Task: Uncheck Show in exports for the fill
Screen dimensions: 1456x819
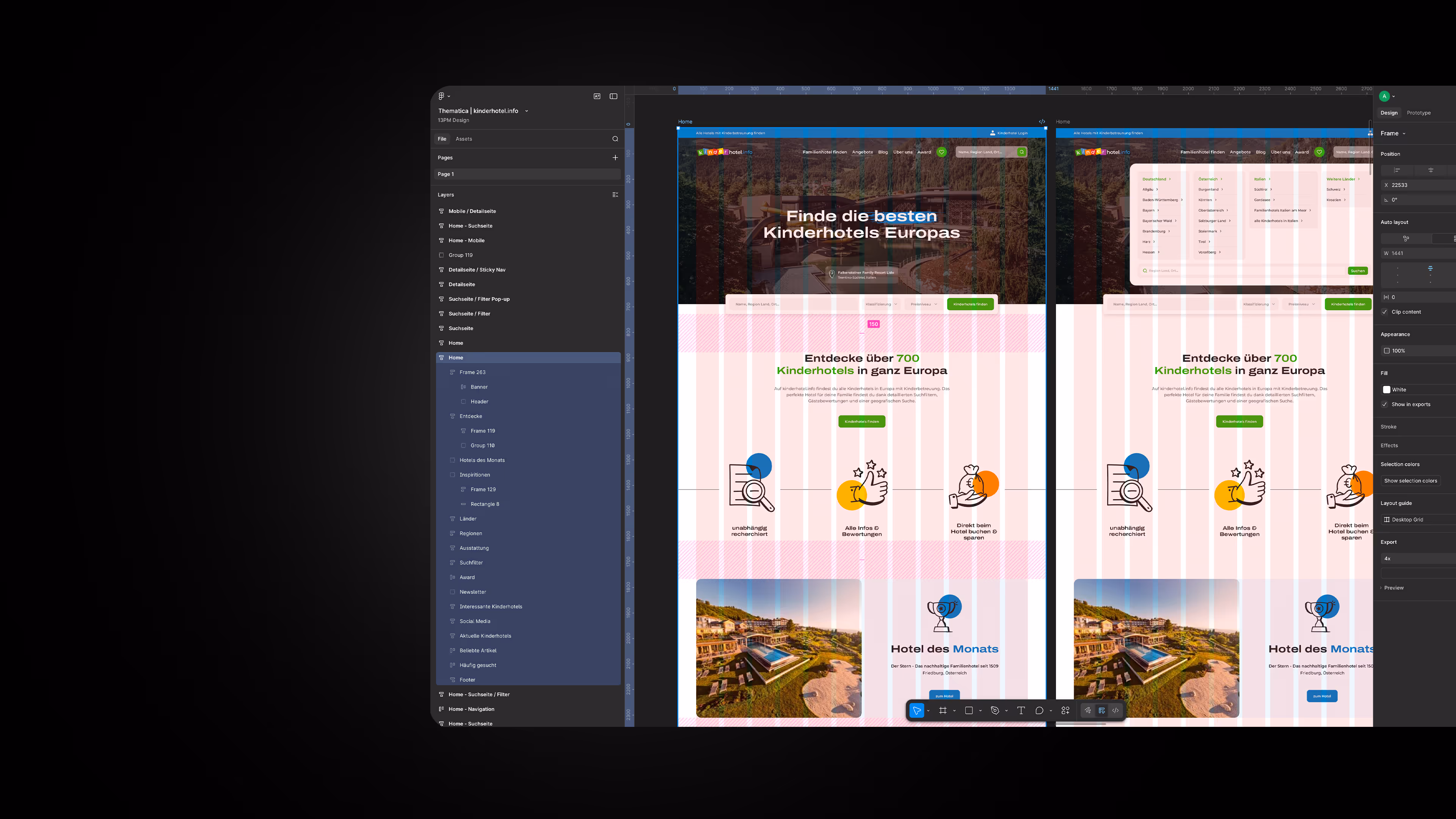Action: pyautogui.click(x=1385, y=404)
